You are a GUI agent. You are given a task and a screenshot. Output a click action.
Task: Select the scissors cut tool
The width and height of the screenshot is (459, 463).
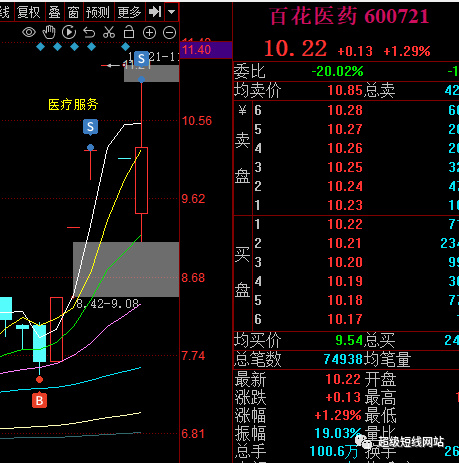109,32
